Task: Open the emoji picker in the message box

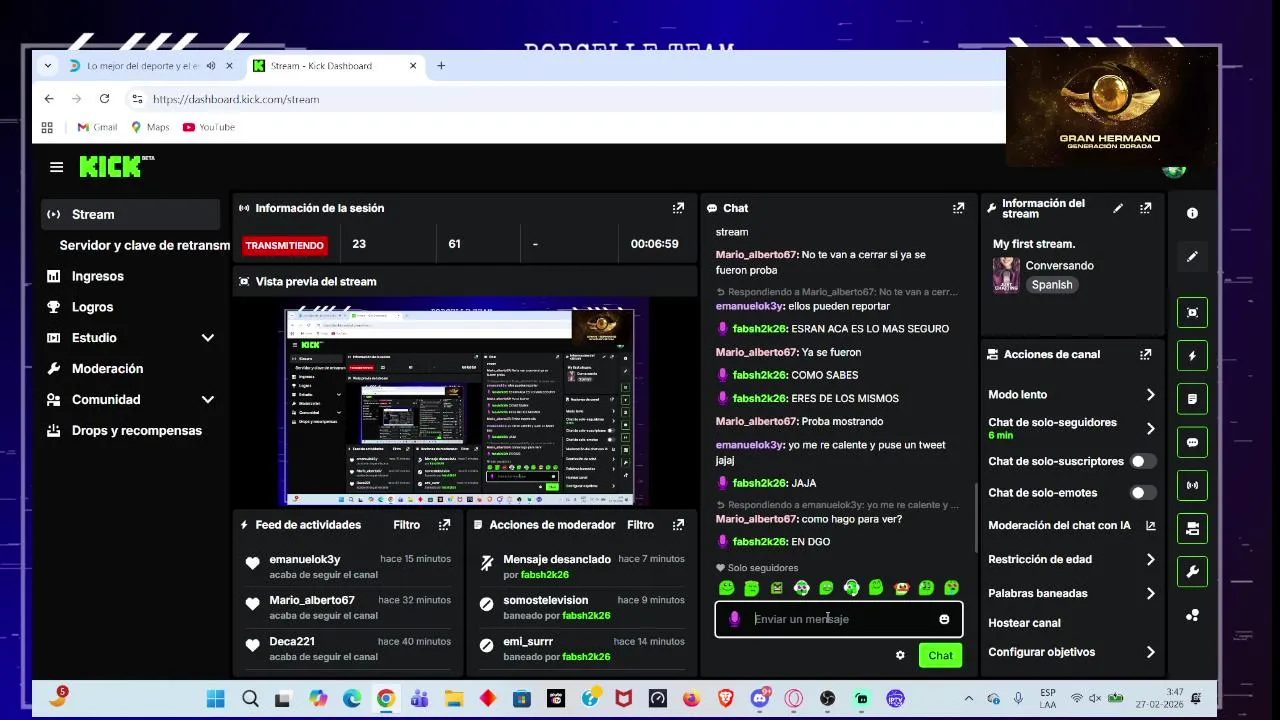Action: [x=944, y=619]
